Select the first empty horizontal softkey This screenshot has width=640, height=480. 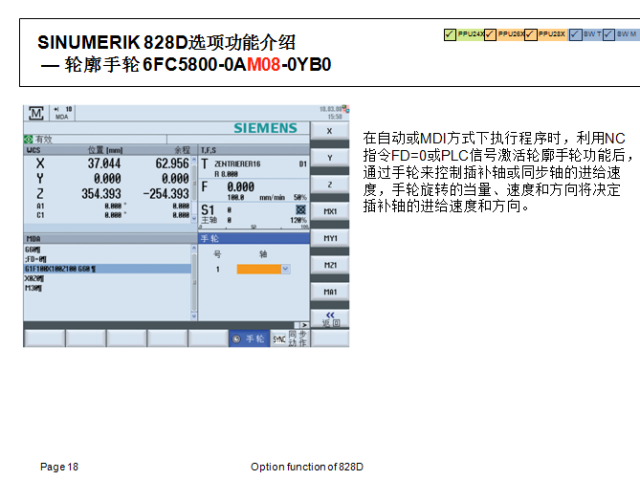(44, 339)
